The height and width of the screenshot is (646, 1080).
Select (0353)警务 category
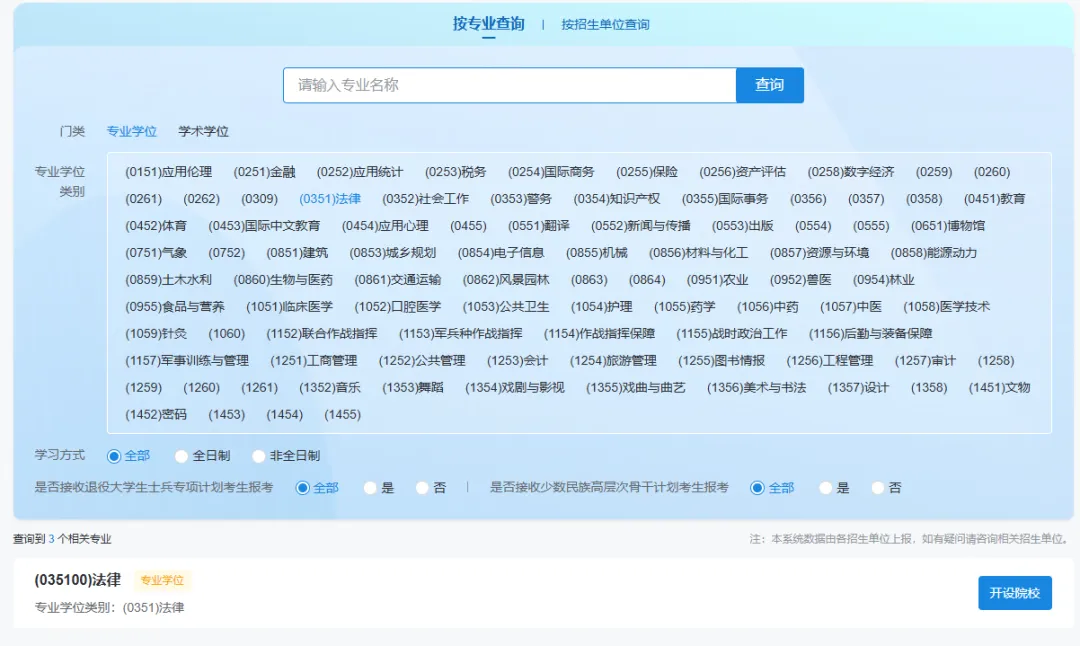point(521,199)
